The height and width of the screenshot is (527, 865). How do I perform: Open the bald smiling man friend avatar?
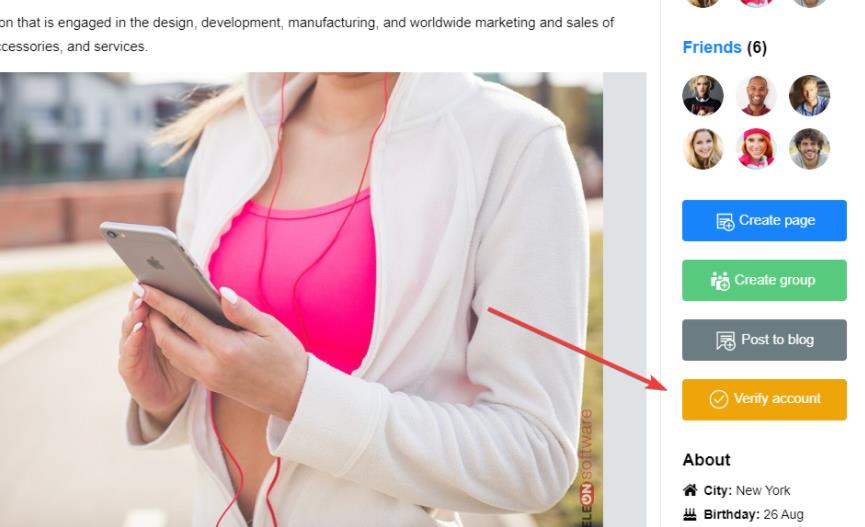[x=756, y=95]
